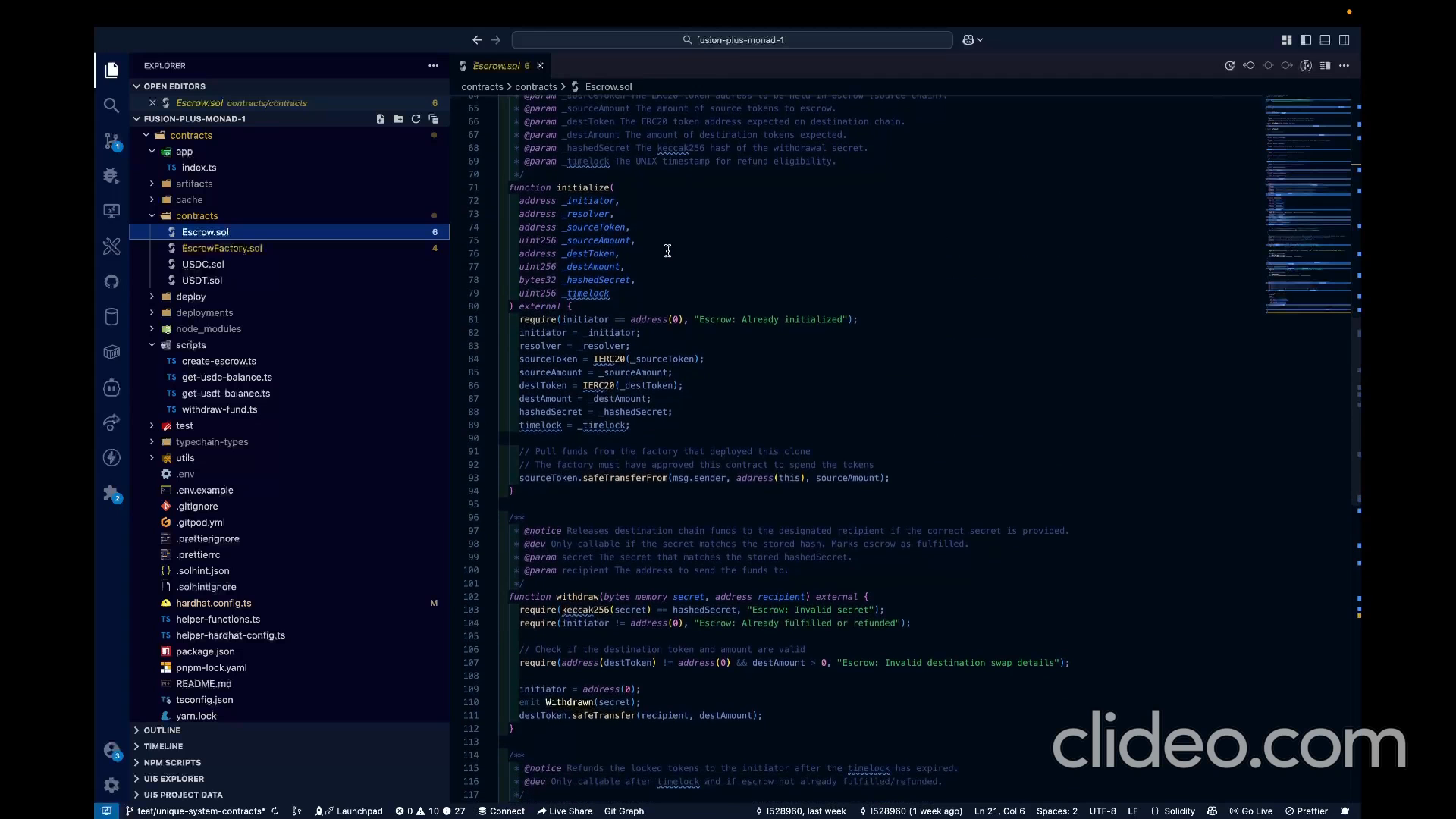Click Customize Layout icon in title bar
The width and height of the screenshot is (1456, 819).
(x=1287, y=40)
